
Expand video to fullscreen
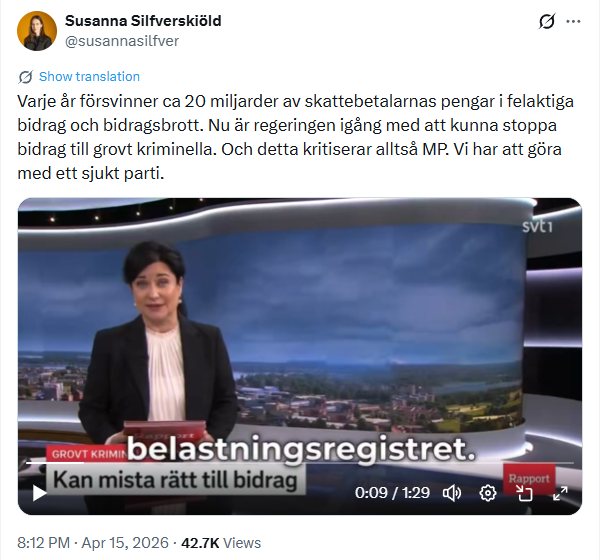(560, 493)
